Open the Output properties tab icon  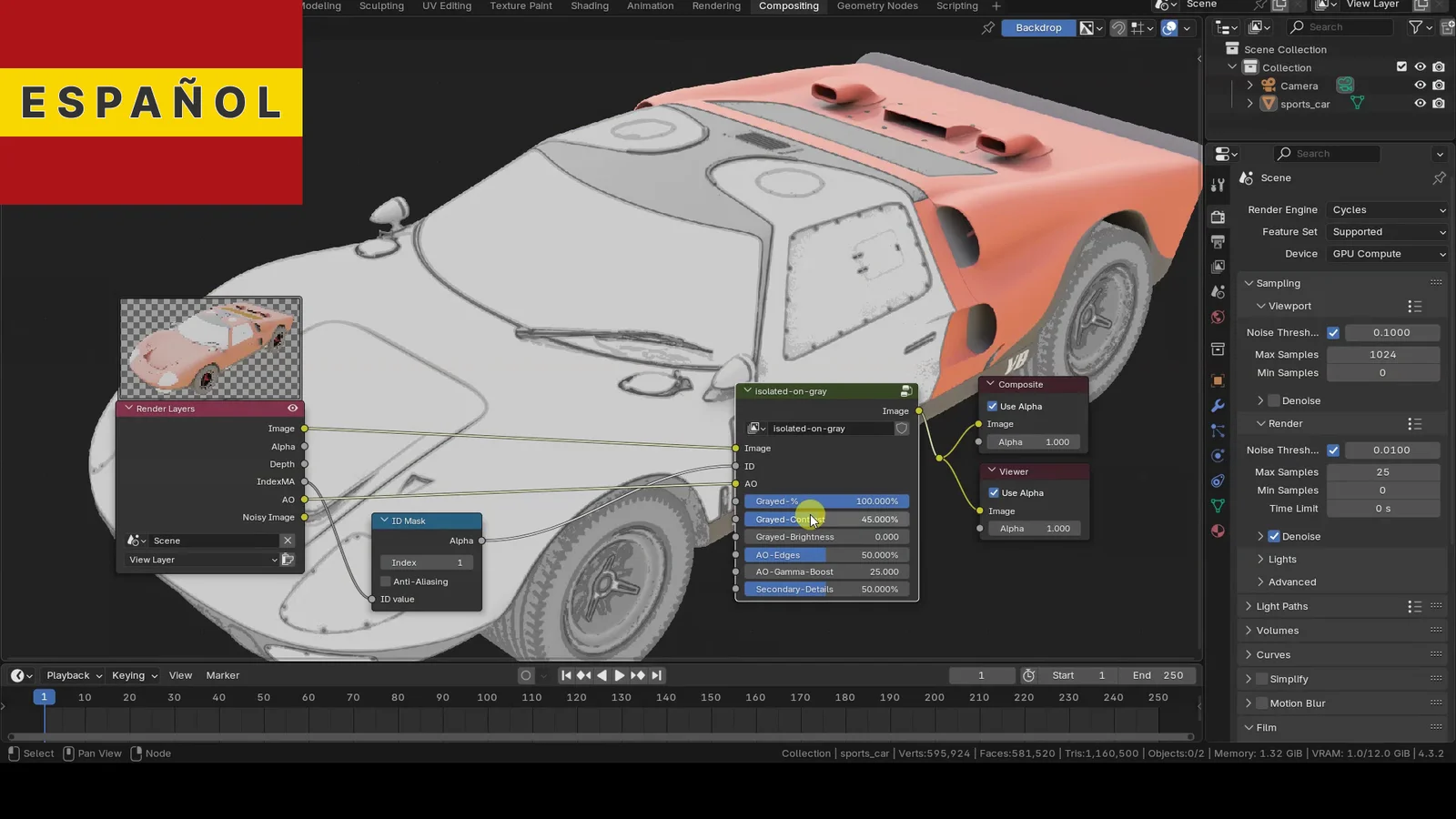pos(1218,242)
